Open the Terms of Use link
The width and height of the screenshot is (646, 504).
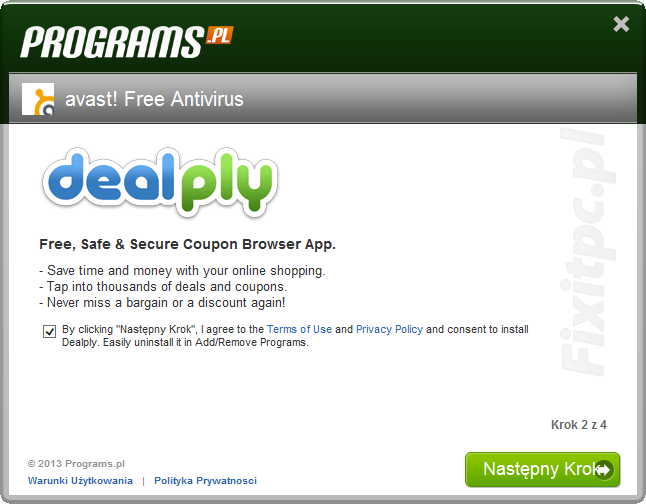pyautogui.click(x=299, y=329)
